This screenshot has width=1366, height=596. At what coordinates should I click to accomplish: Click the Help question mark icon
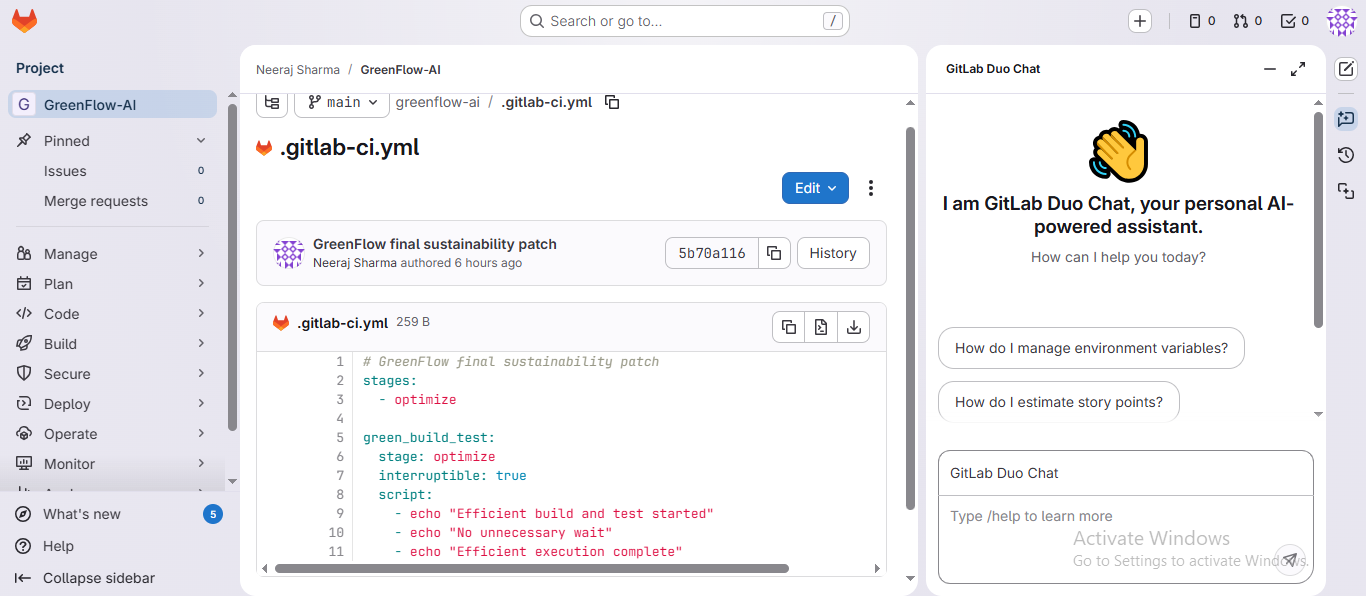[23, 546]
